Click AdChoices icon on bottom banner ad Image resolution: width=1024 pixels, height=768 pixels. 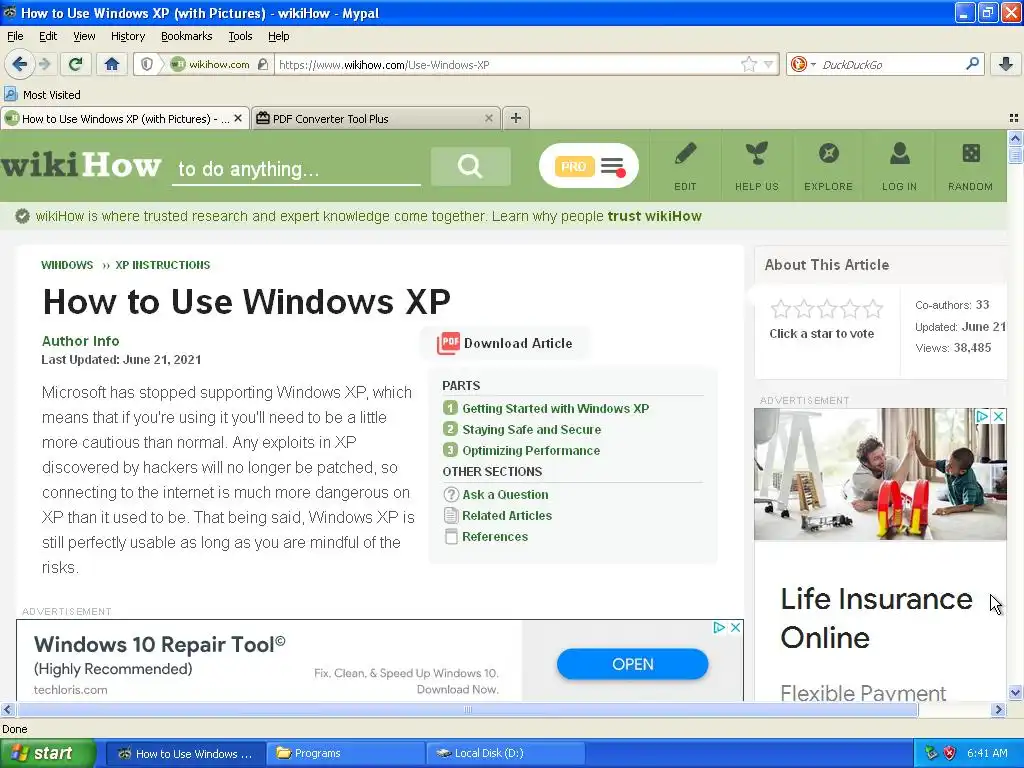coord(719,627)
